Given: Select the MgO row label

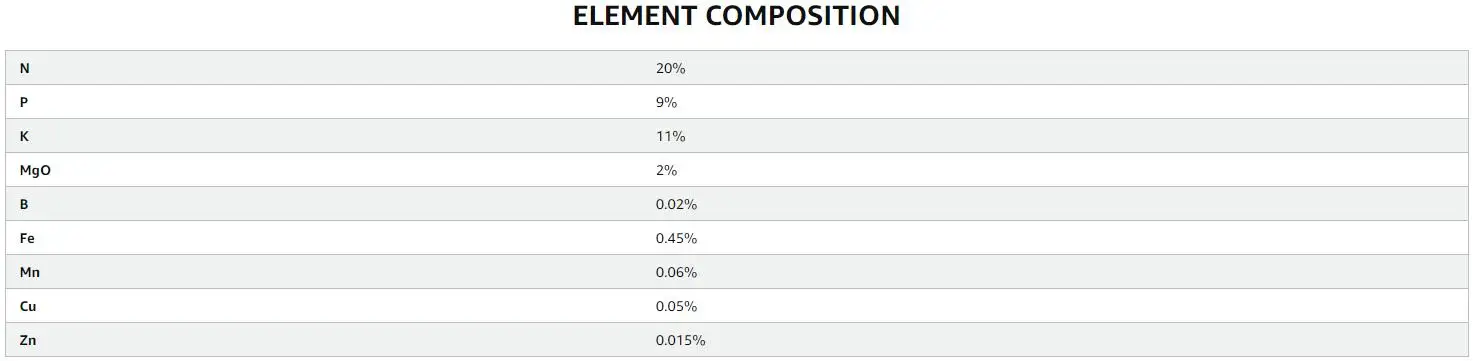Looking at the screenshot, I should pyautogui.click(x=35, y=170).
